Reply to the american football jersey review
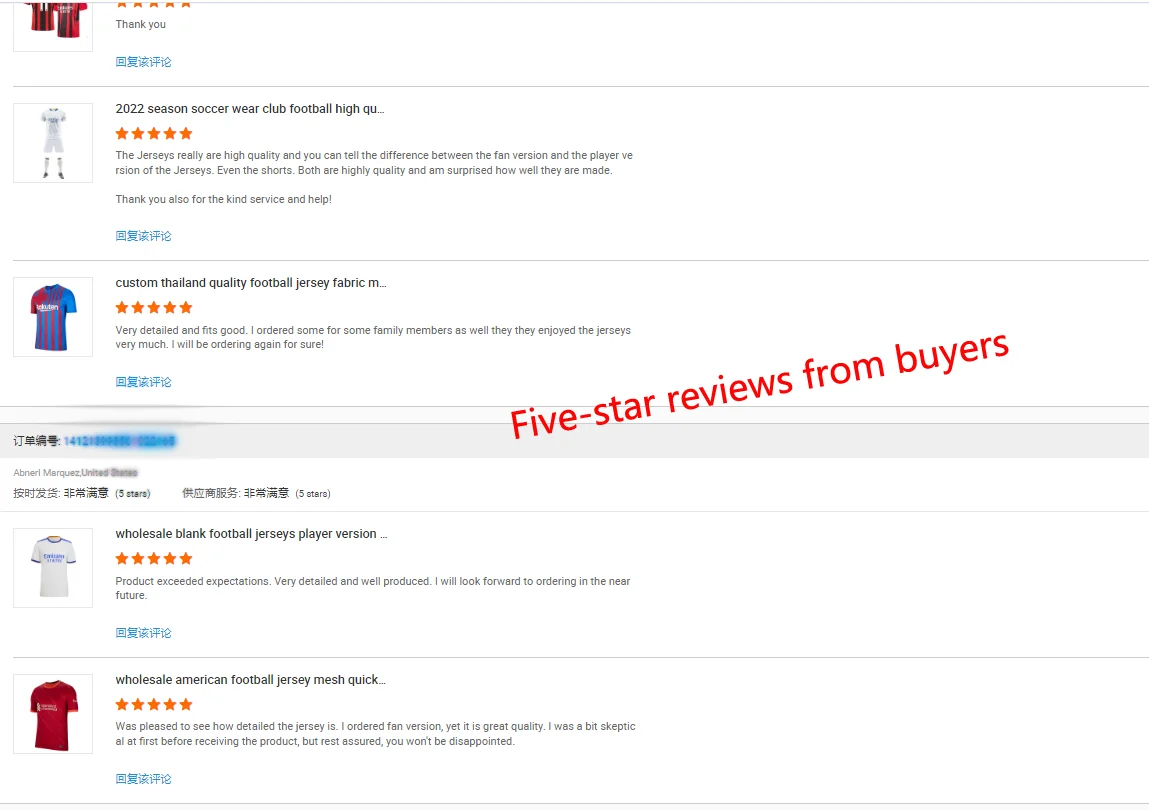 pyautogui.click(x=144, y=778)
